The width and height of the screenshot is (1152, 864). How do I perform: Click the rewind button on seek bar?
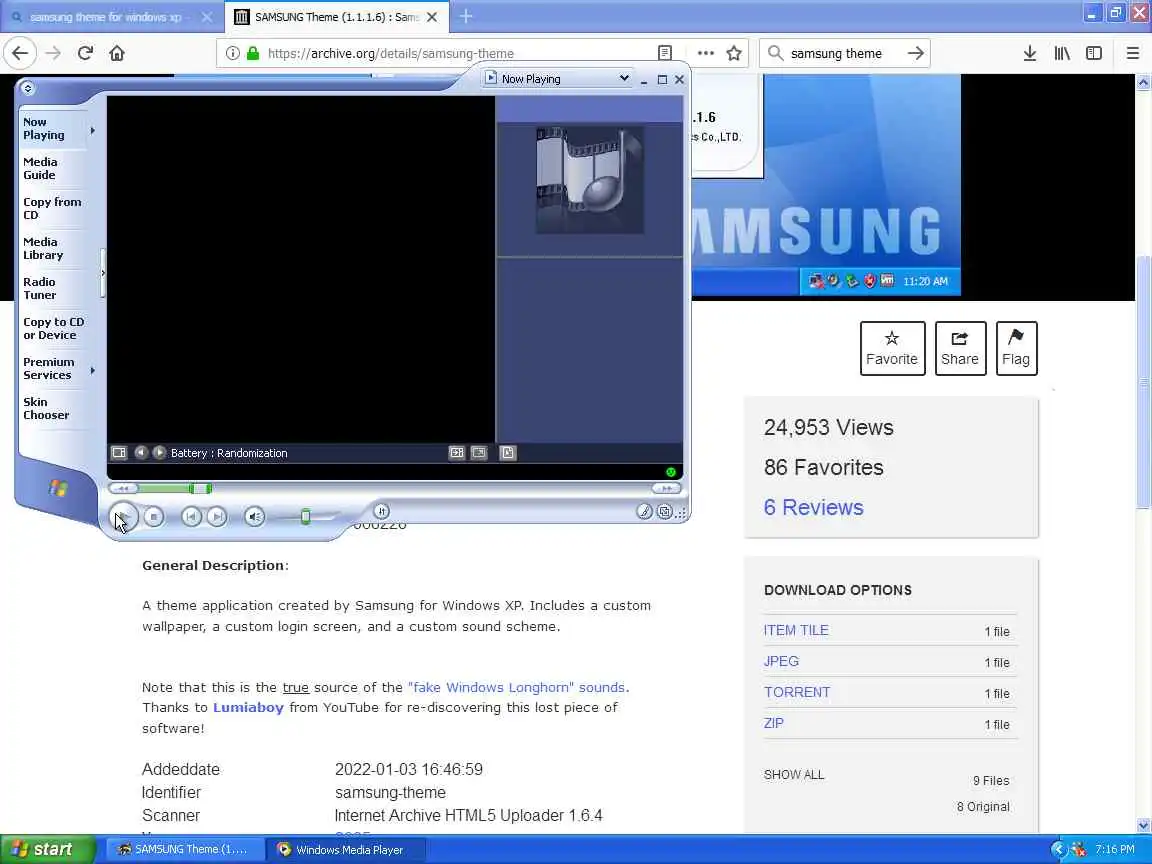coord(123,489)
